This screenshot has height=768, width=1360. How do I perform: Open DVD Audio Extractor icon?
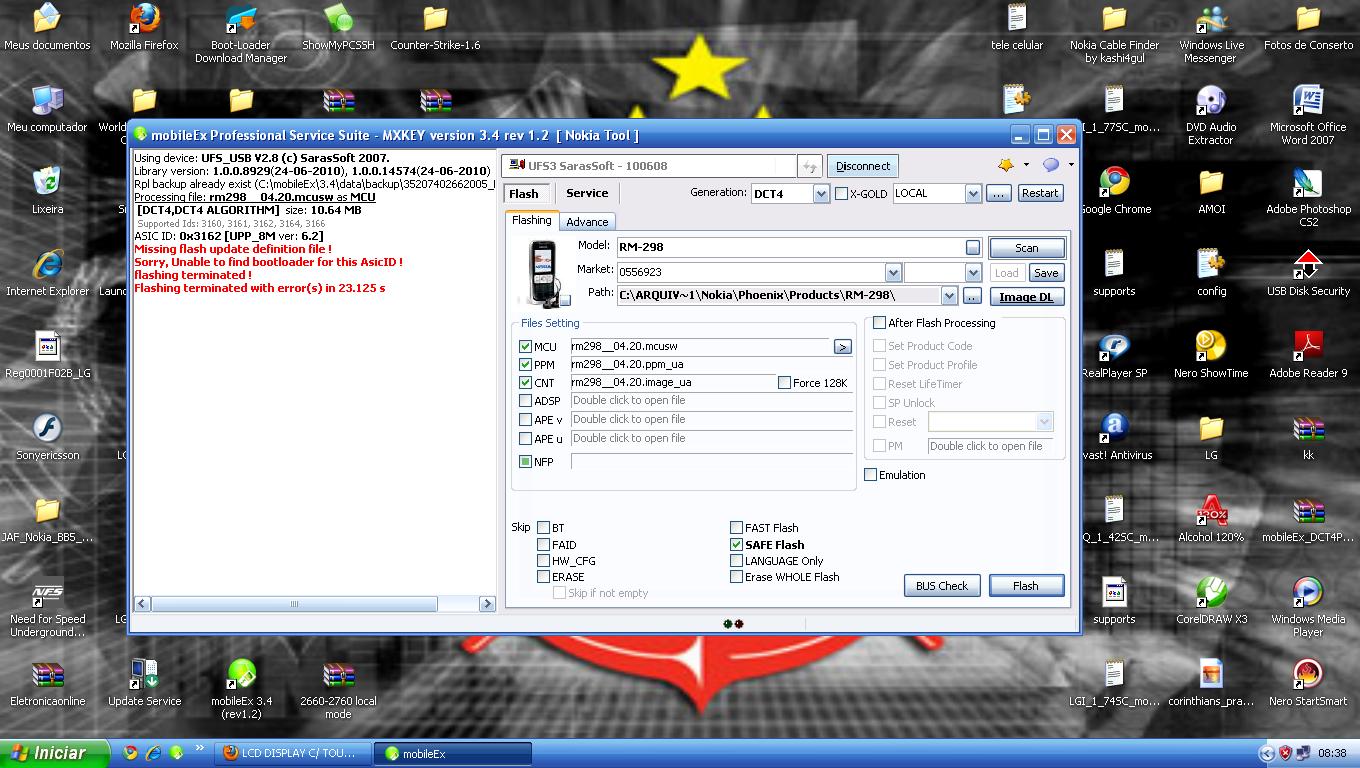(x=1211, y=100)
